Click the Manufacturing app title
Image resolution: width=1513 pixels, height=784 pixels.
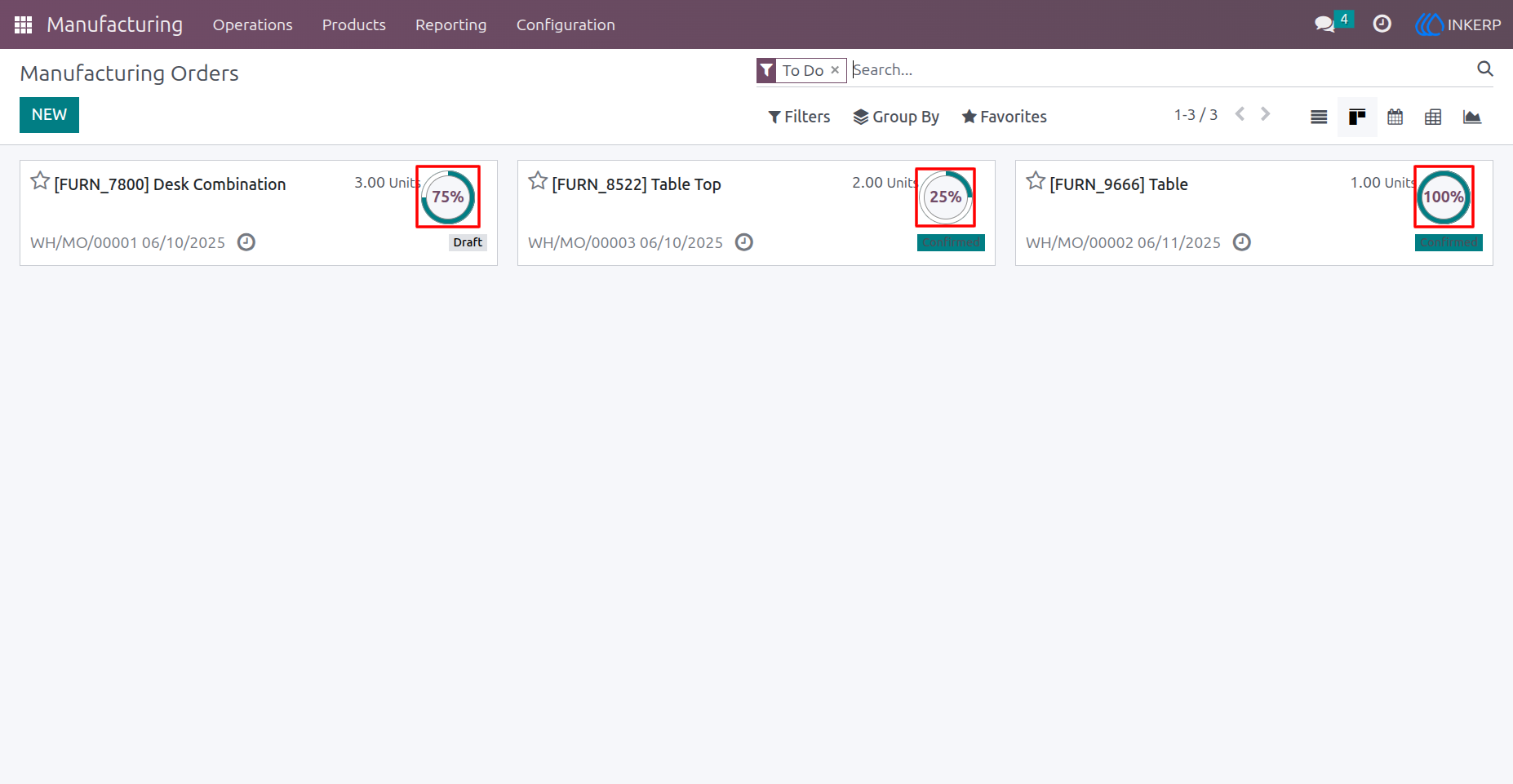point(114,24)
